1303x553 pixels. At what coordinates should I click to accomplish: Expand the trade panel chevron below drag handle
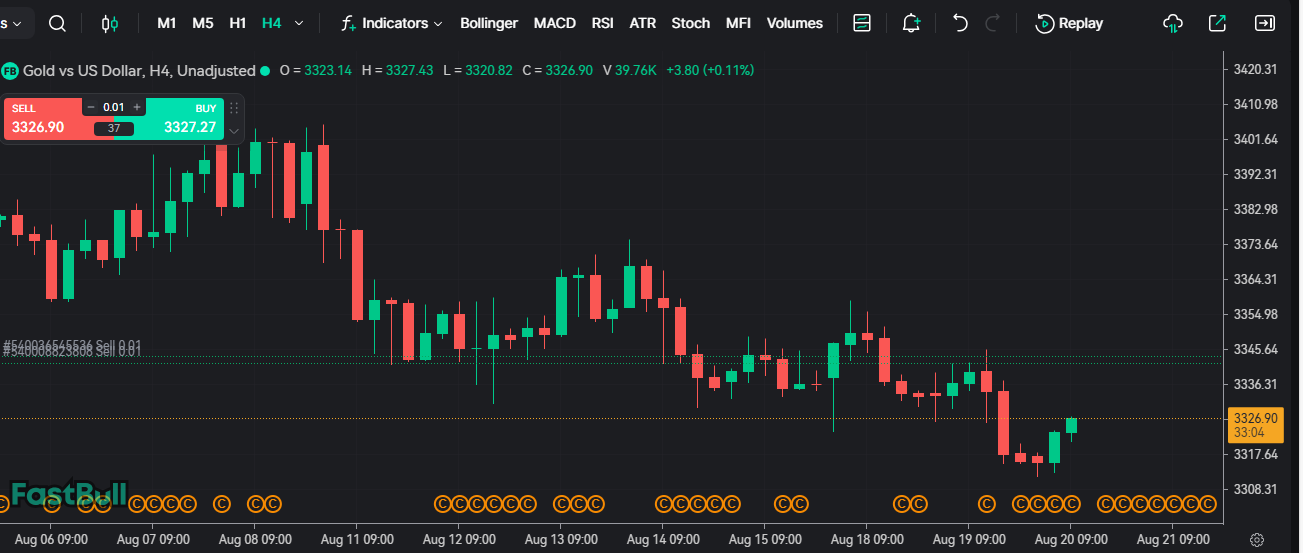tap(234, 131)
